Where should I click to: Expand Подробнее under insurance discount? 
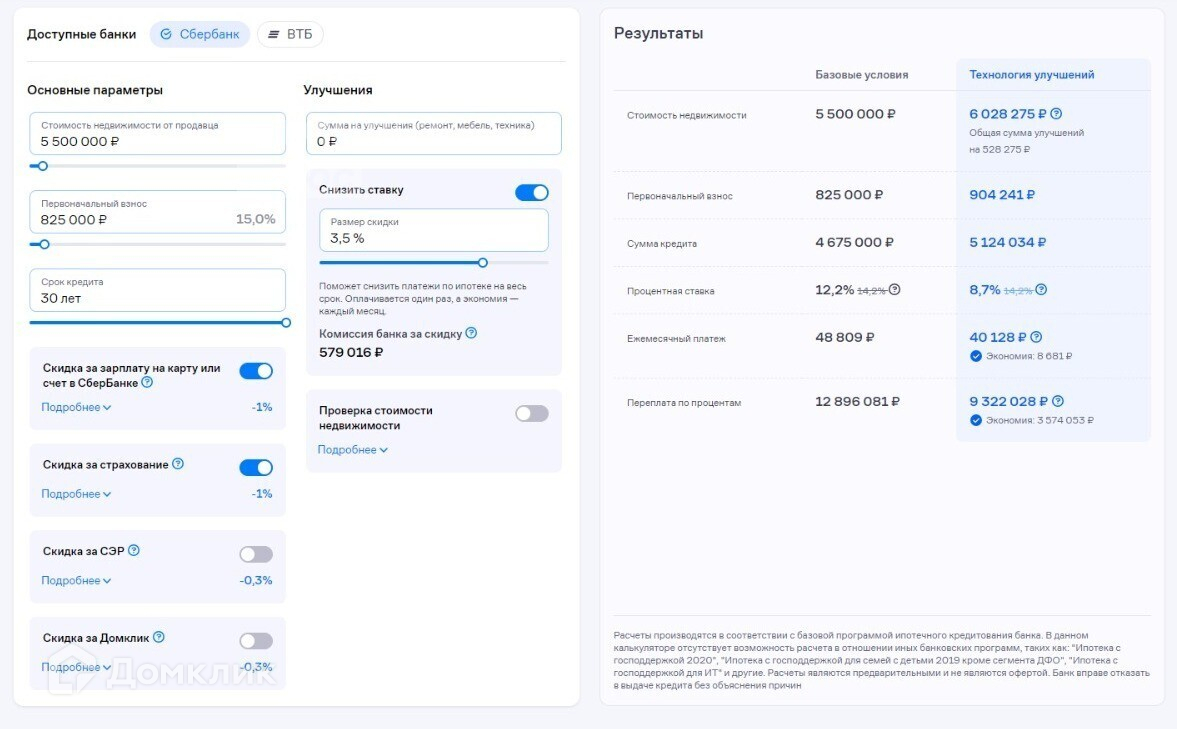click(x=76, y=494)
